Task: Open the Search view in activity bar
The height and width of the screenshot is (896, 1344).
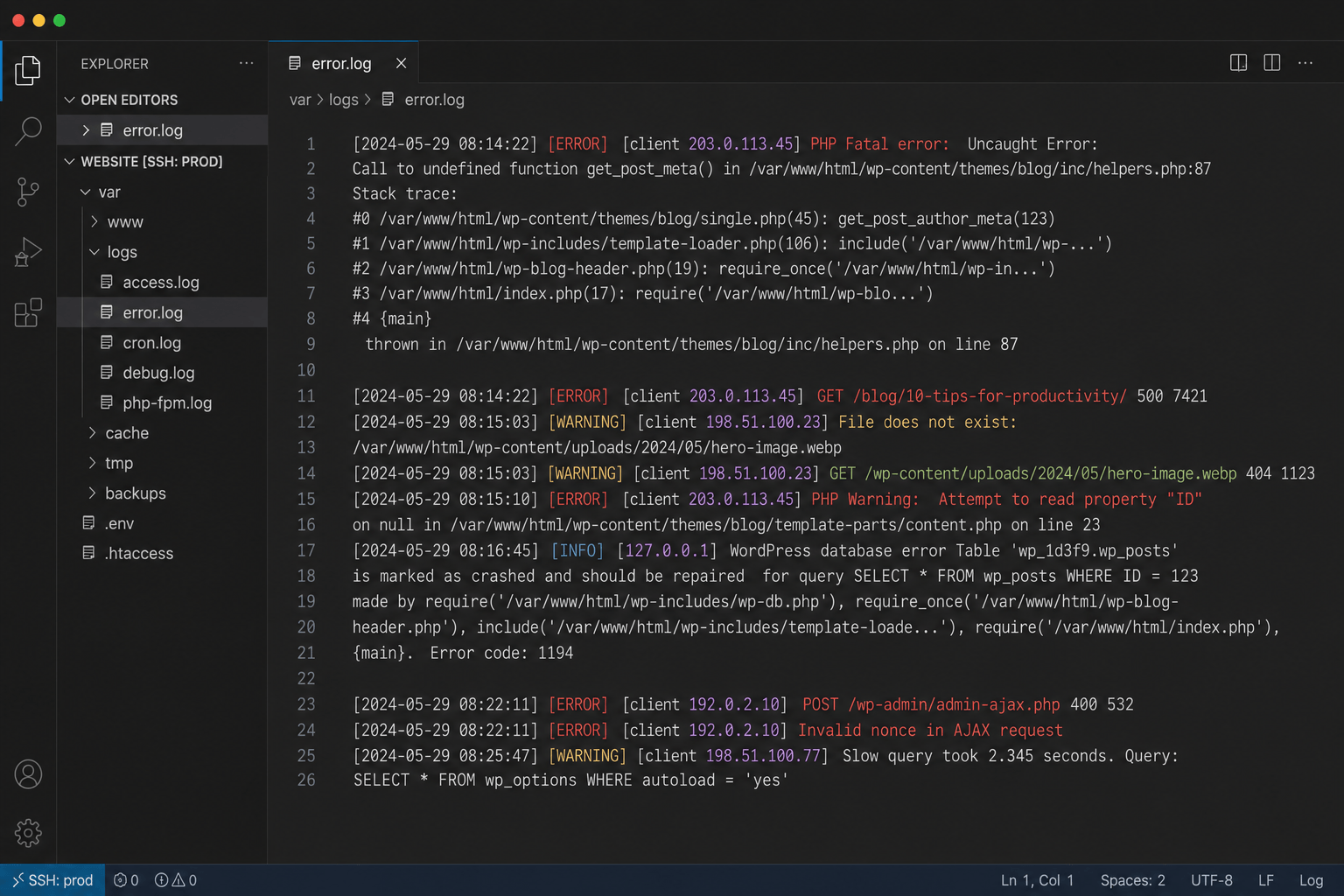Action: click(28, 131)
